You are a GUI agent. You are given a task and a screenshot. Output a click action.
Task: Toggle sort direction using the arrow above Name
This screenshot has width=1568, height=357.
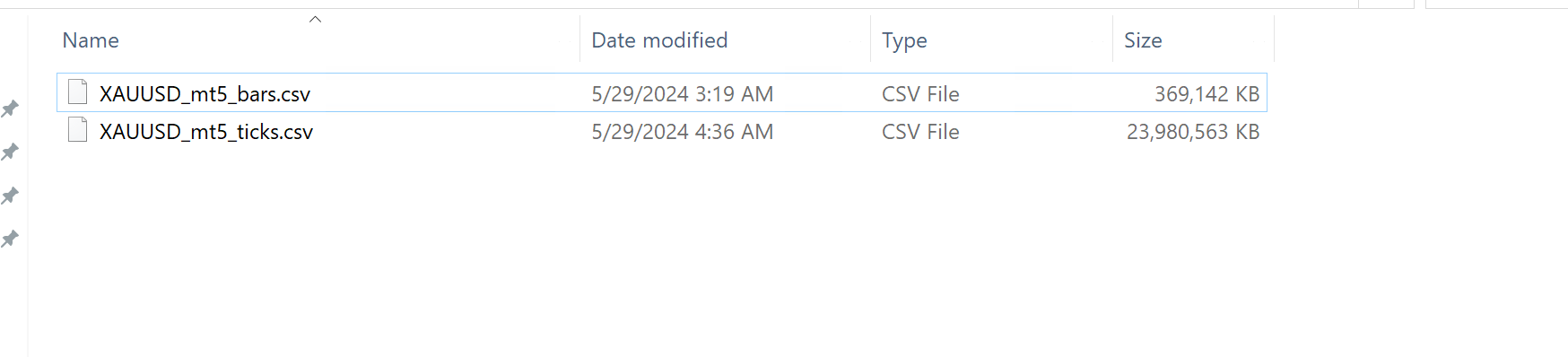click(x=315, y=19)
